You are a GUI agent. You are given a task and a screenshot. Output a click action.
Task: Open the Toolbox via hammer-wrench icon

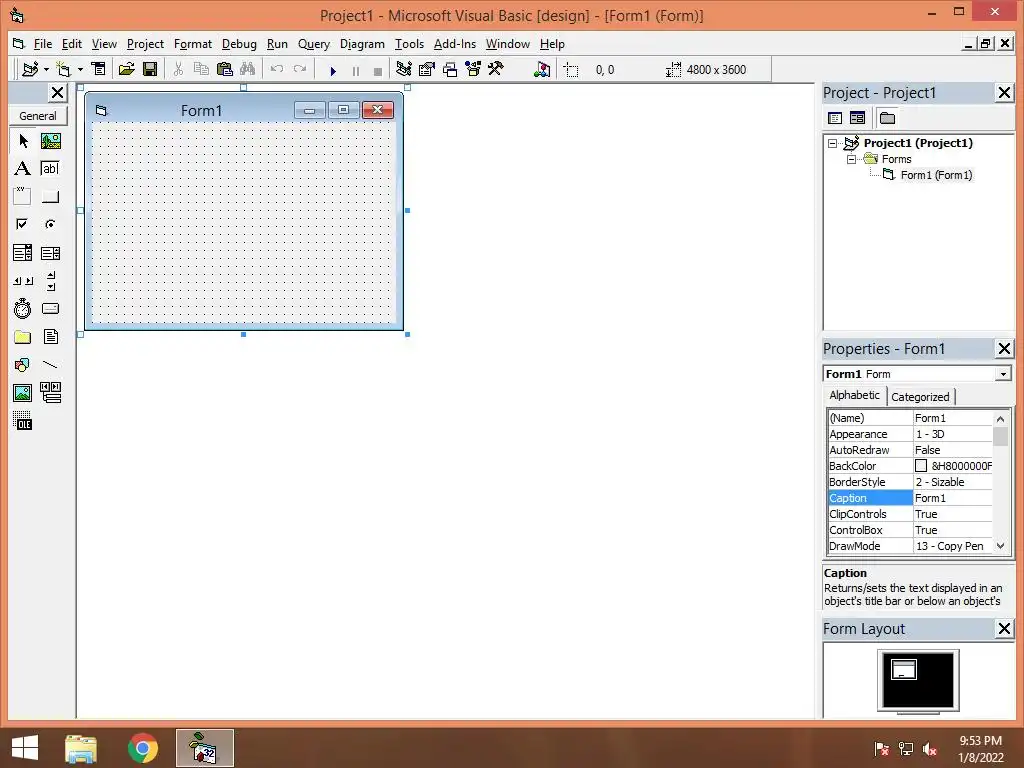(496, 69)
